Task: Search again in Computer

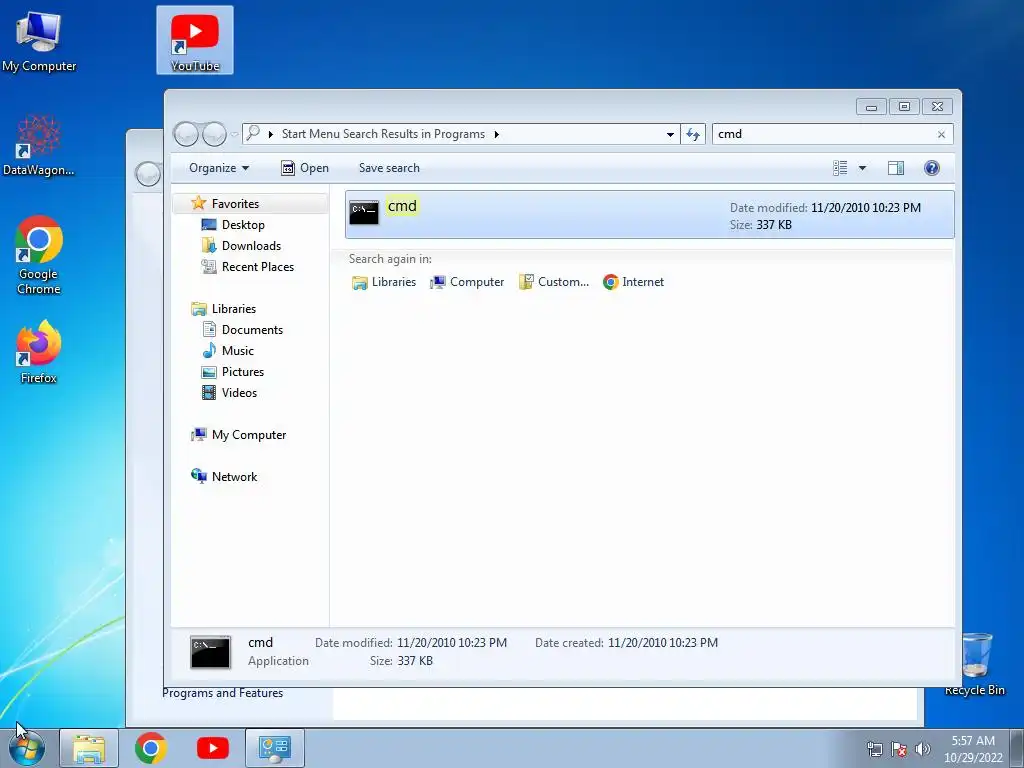Action: [467, 282]
